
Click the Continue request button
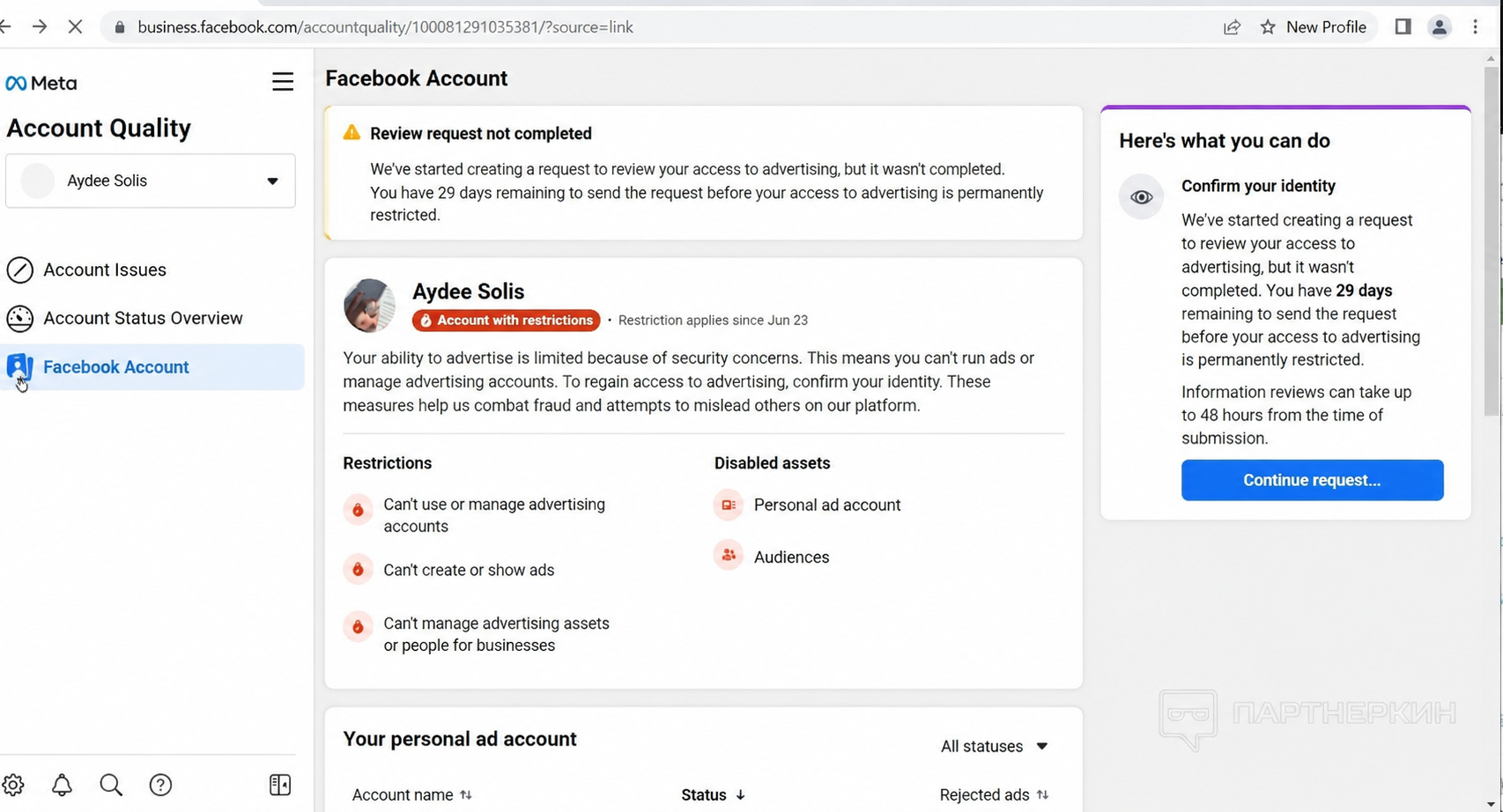pos(1312,480)
